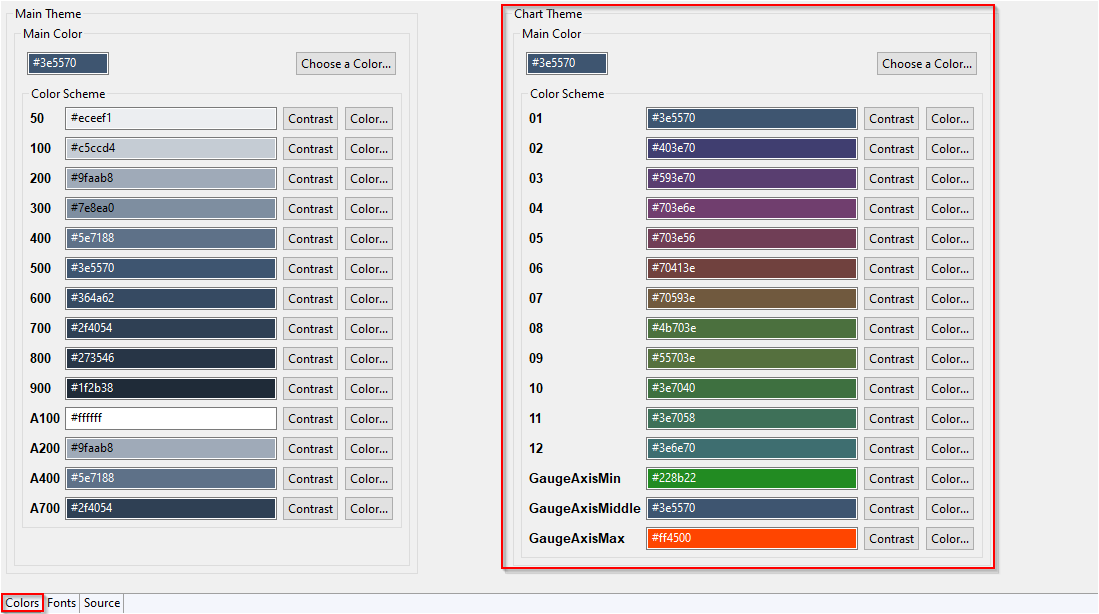Click the orange GaugeAxisMax color field

coord(752,538)
